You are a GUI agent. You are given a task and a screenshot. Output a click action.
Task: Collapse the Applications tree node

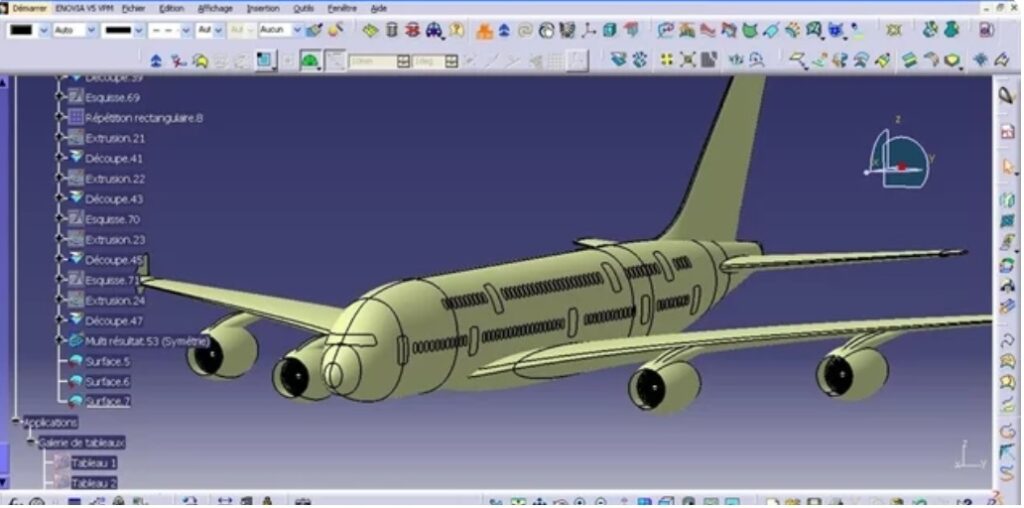click(16, 422)
